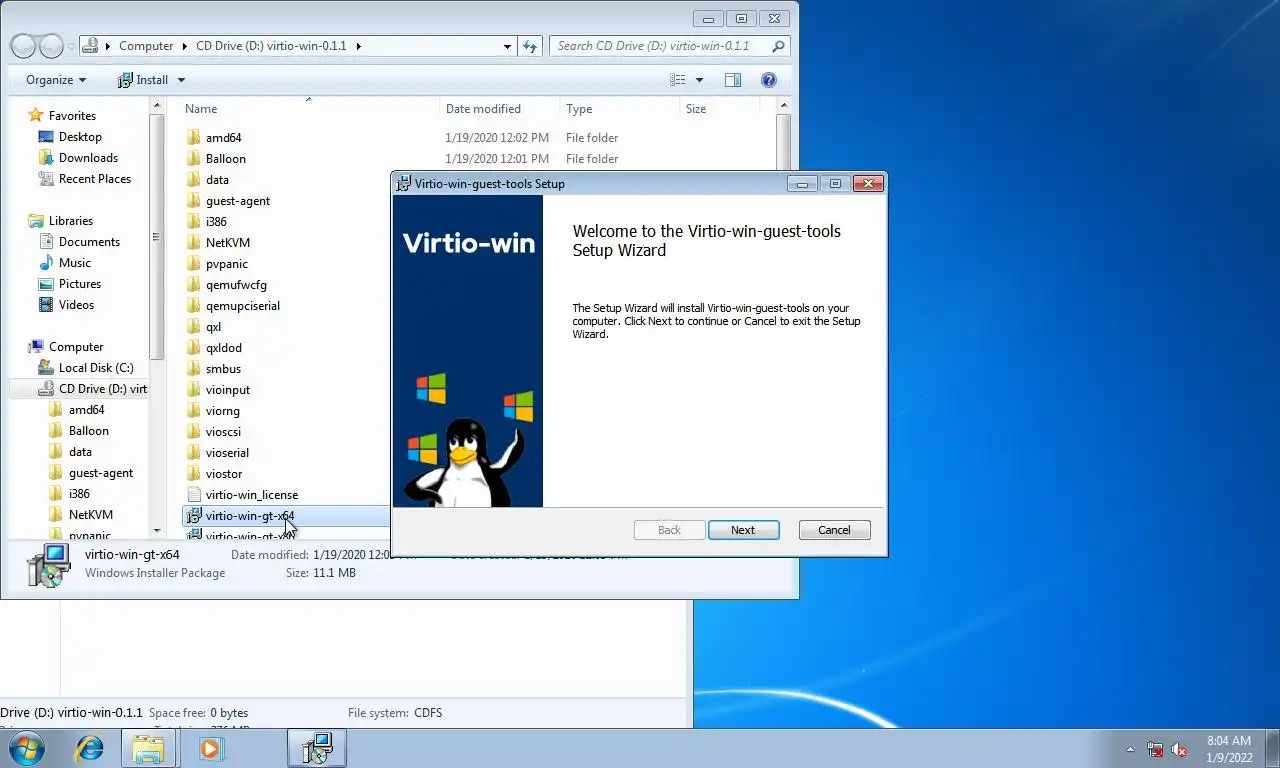Select the virtio-win-gt-x64 installer file
This screenshot has height=768, width=1280.
(x=249, y=516)
